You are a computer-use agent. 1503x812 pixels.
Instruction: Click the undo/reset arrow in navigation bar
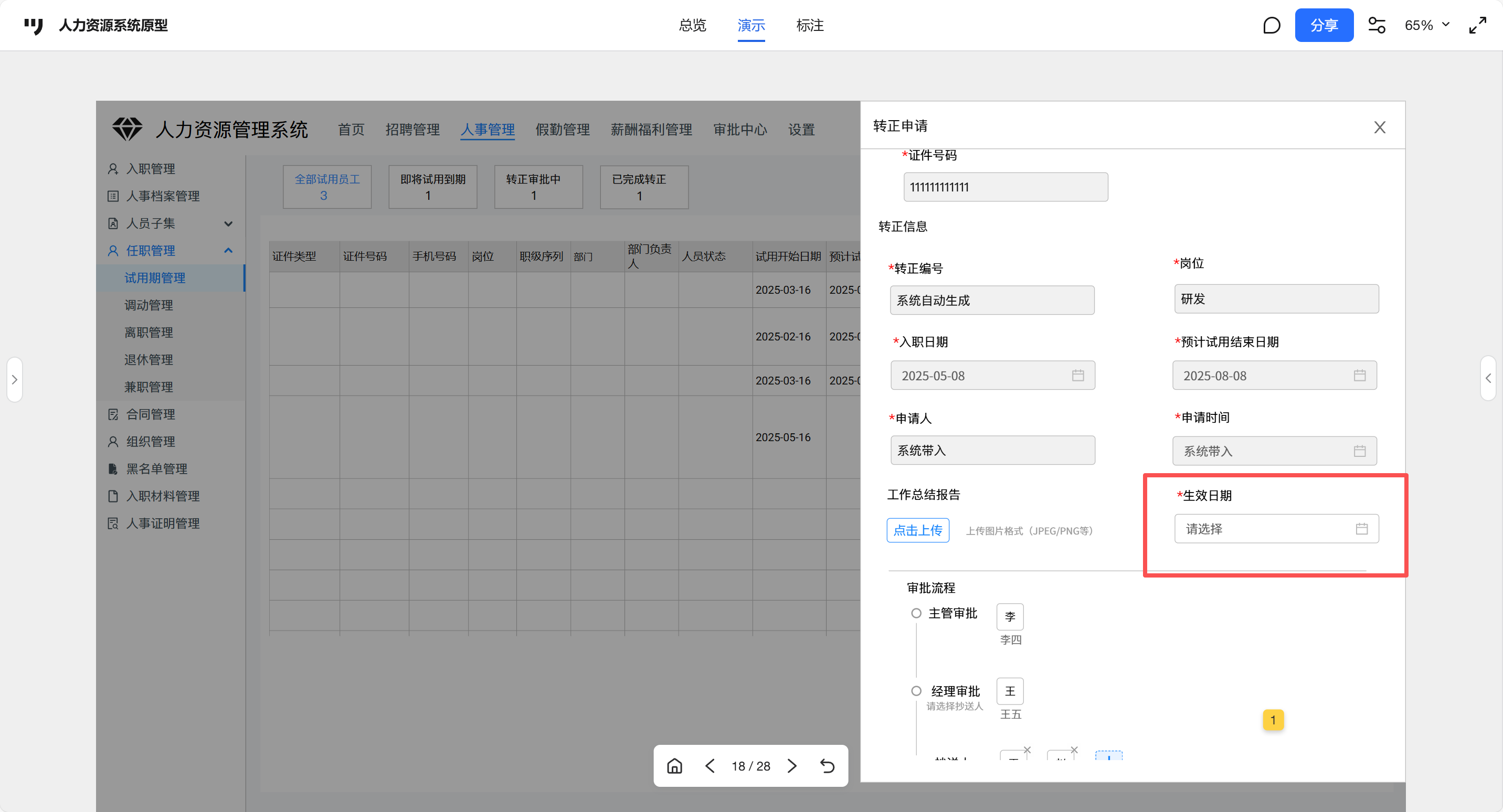click(828, 766)
